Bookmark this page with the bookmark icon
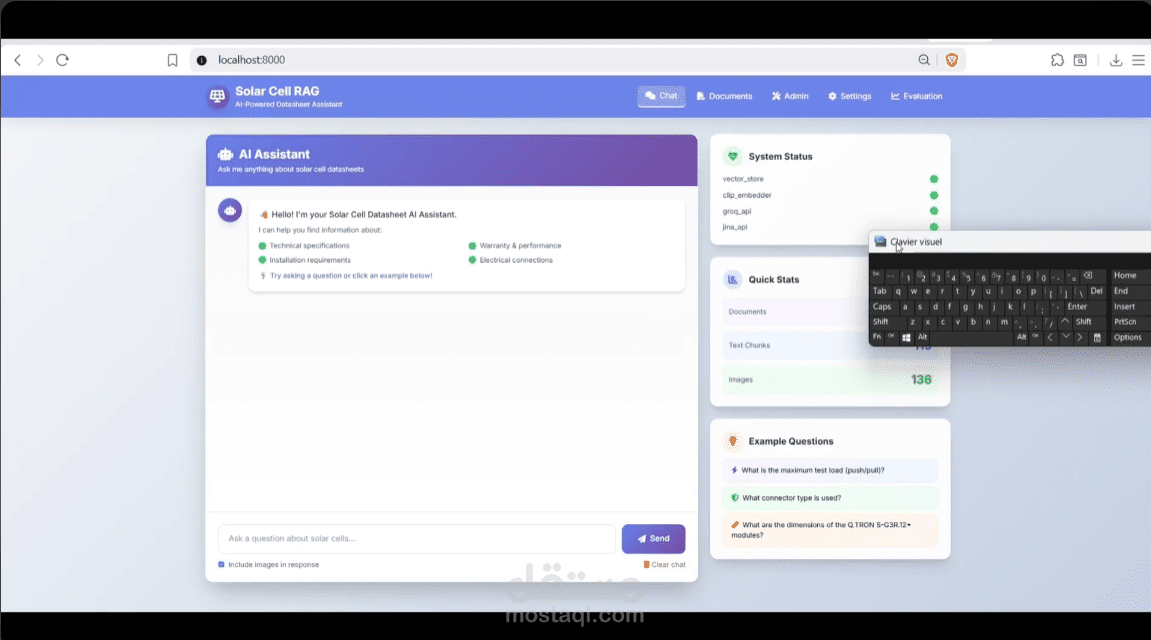1151x640 pixels. click(x=172, y=60)
